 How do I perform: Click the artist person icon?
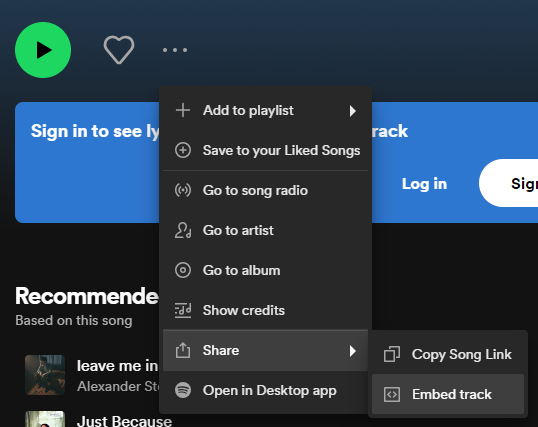coord(183,230)
